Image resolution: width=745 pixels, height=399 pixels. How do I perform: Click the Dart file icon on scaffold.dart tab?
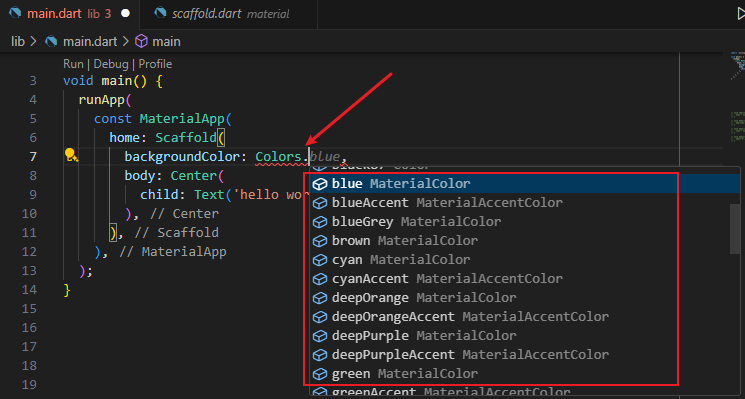tap(161, 13)
